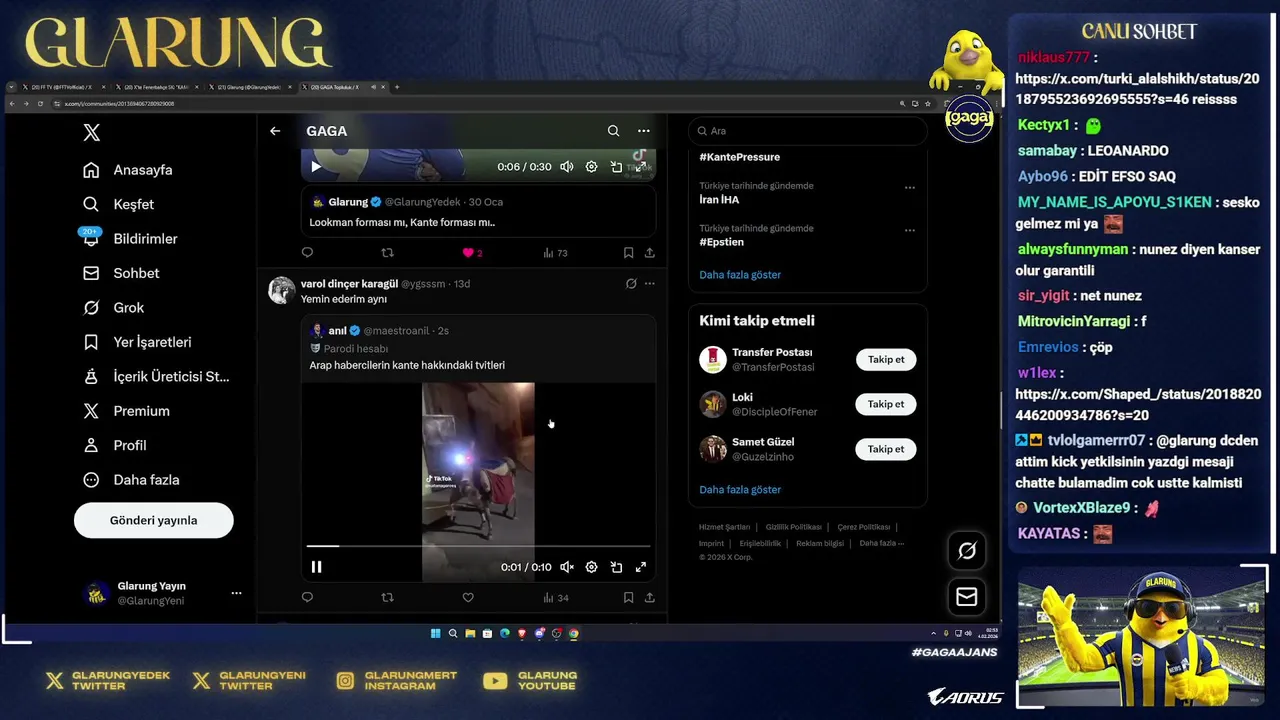Mute the top video's sound
This screenshot has width=1280, height=720.
tap(566, 167)
